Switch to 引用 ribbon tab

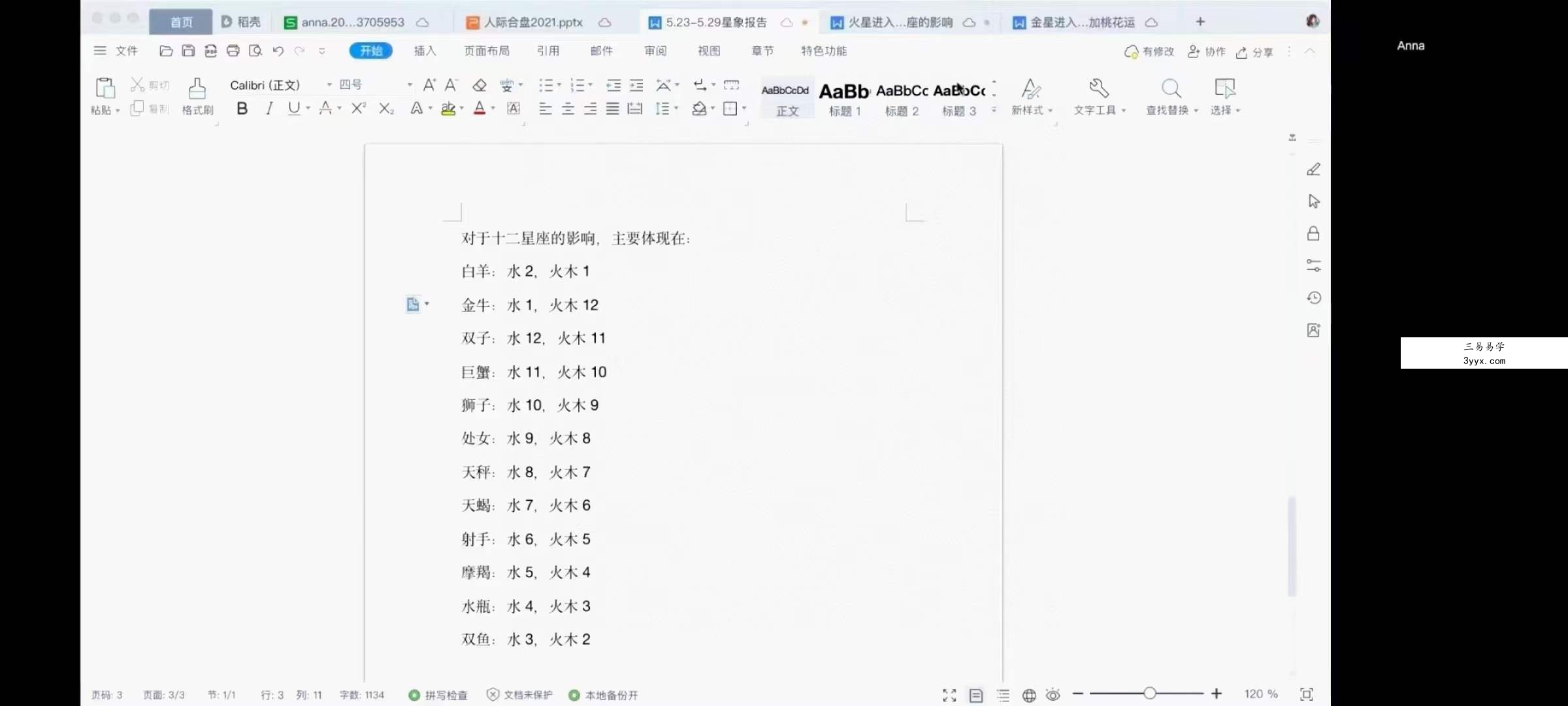pos(548,50)
